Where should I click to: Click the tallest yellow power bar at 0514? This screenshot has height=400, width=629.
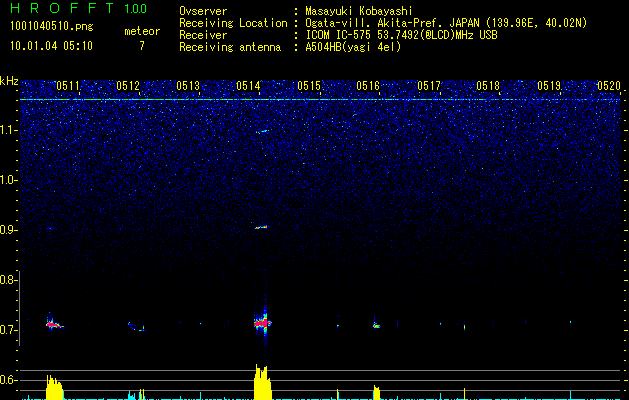pos(263,382)
